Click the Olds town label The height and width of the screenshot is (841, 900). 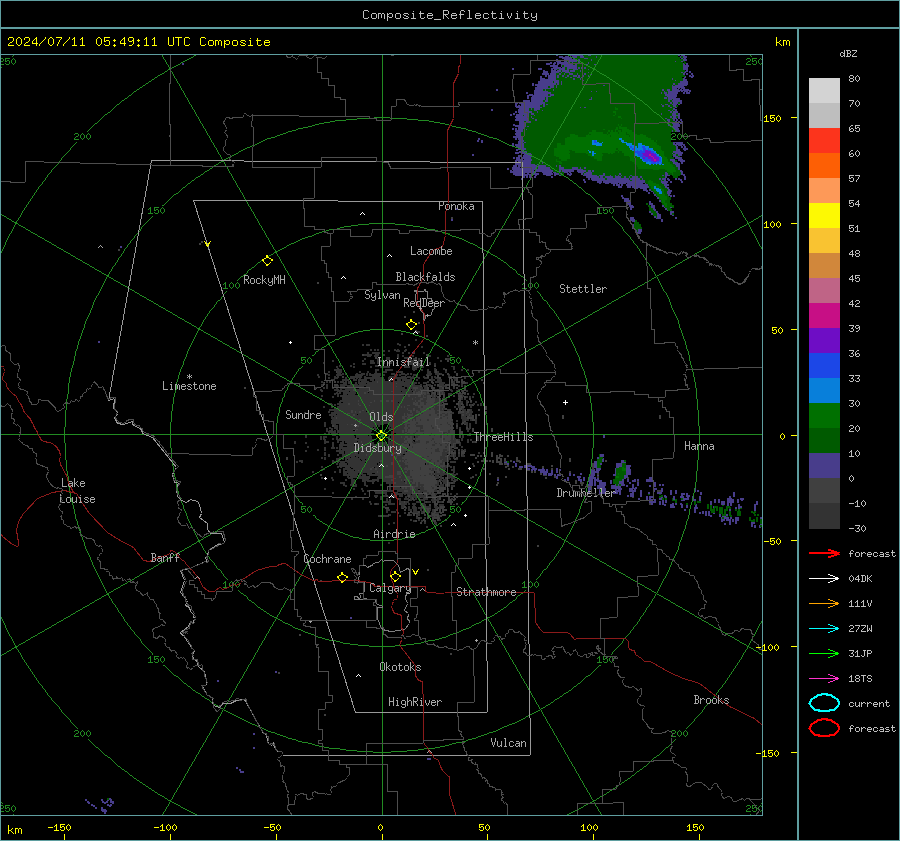coord(381,417)
